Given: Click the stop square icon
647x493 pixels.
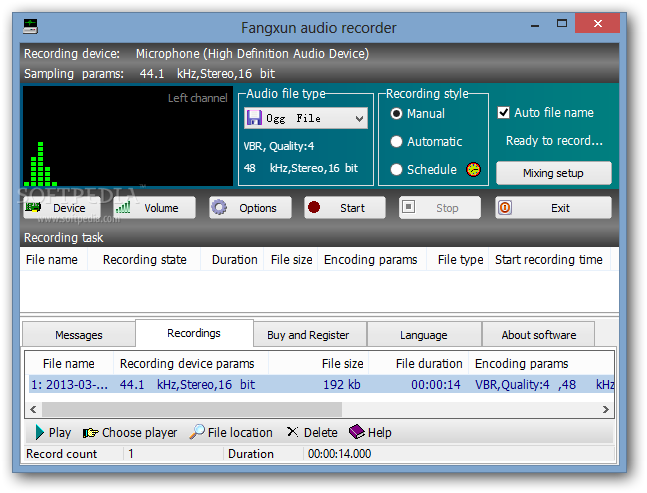Looking at the screenshot, I should click(x=409, y=207).
